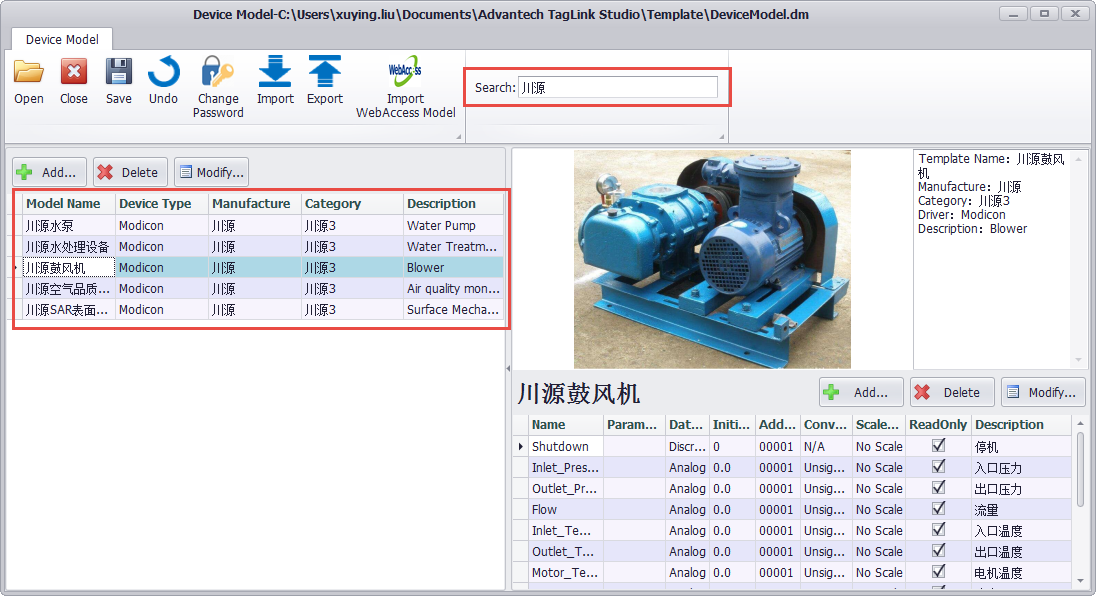Collapse the left panel with splitter arrow
The width and height of the screenshot is (1096, 596).
pos(508,369)
